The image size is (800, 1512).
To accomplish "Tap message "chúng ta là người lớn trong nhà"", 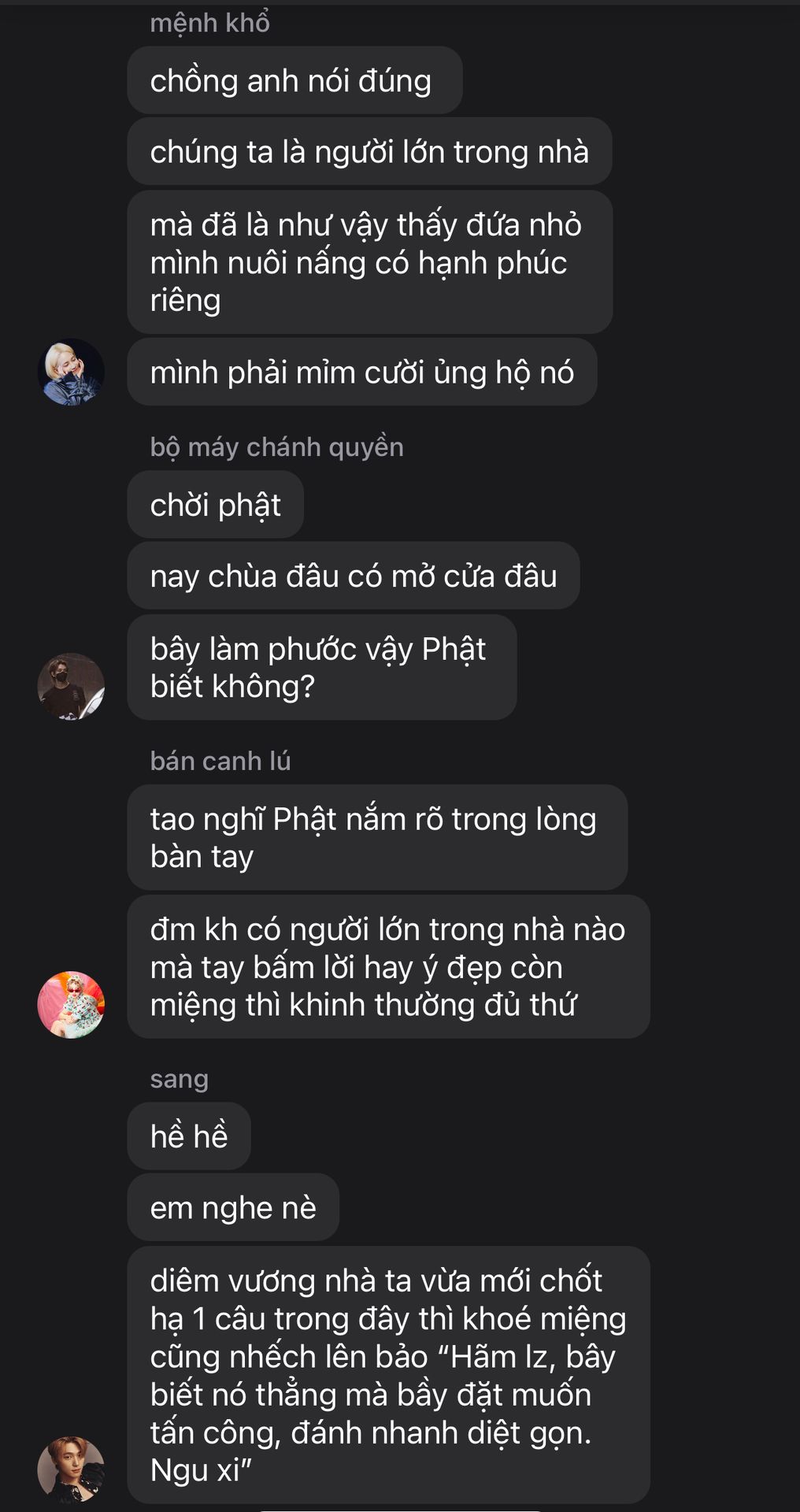I will 369,151.
